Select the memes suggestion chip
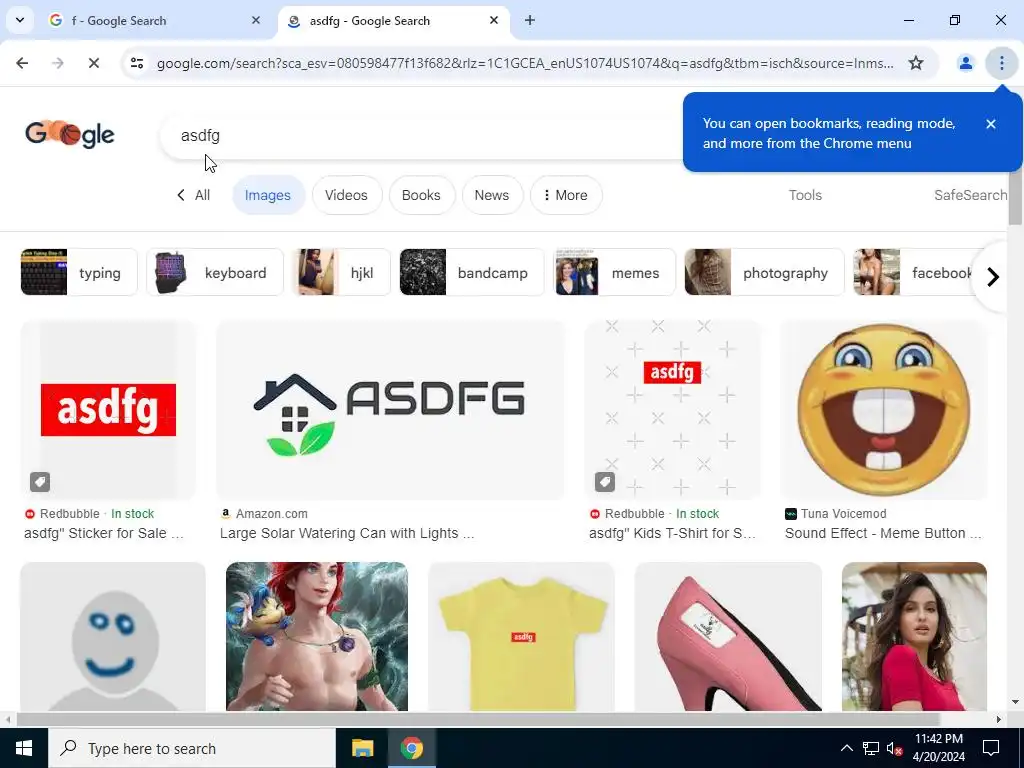1024x768 pixels. point(615,272)
